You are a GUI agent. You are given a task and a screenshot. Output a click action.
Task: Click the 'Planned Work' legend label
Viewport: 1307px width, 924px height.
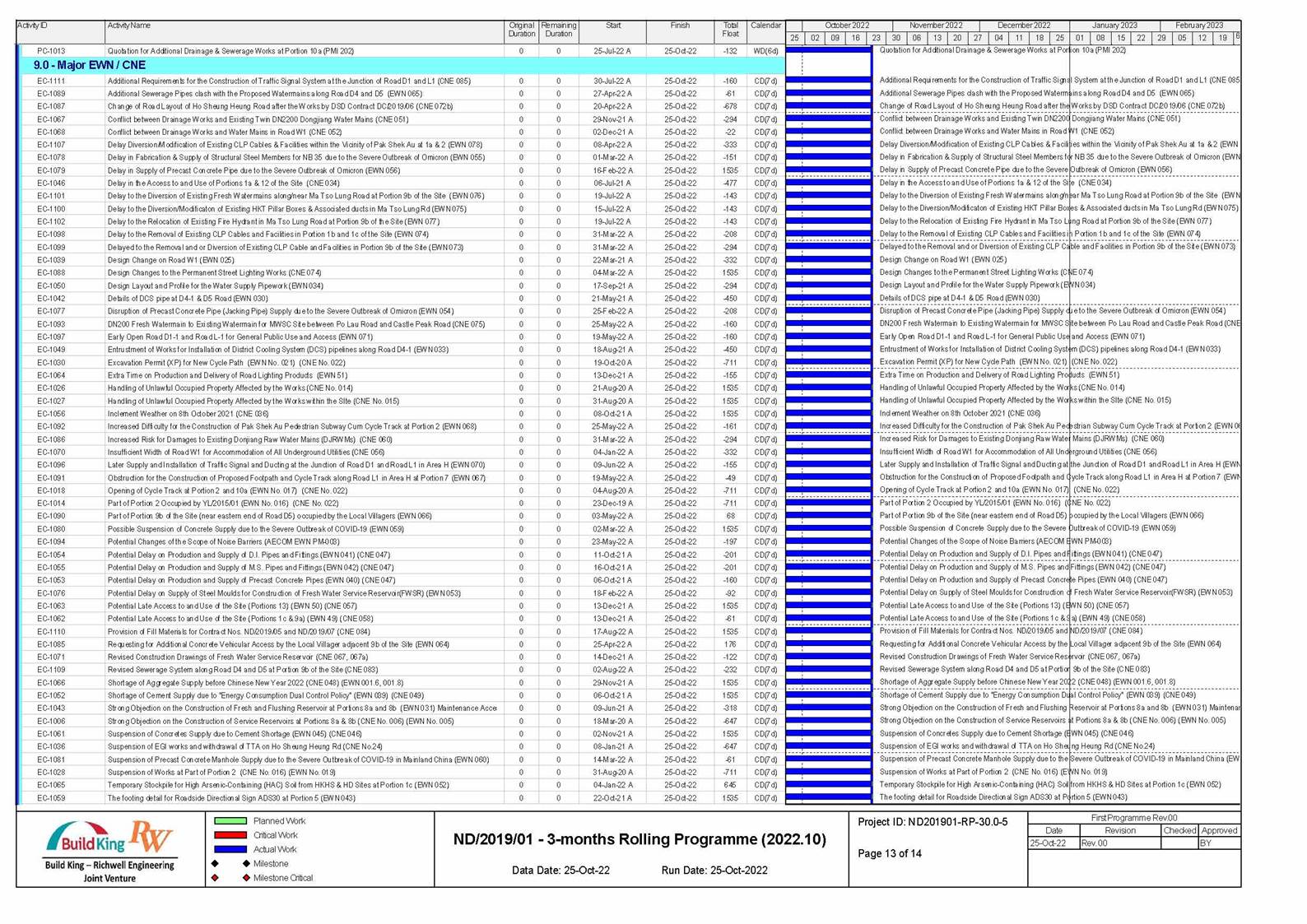tap(279, 821)
